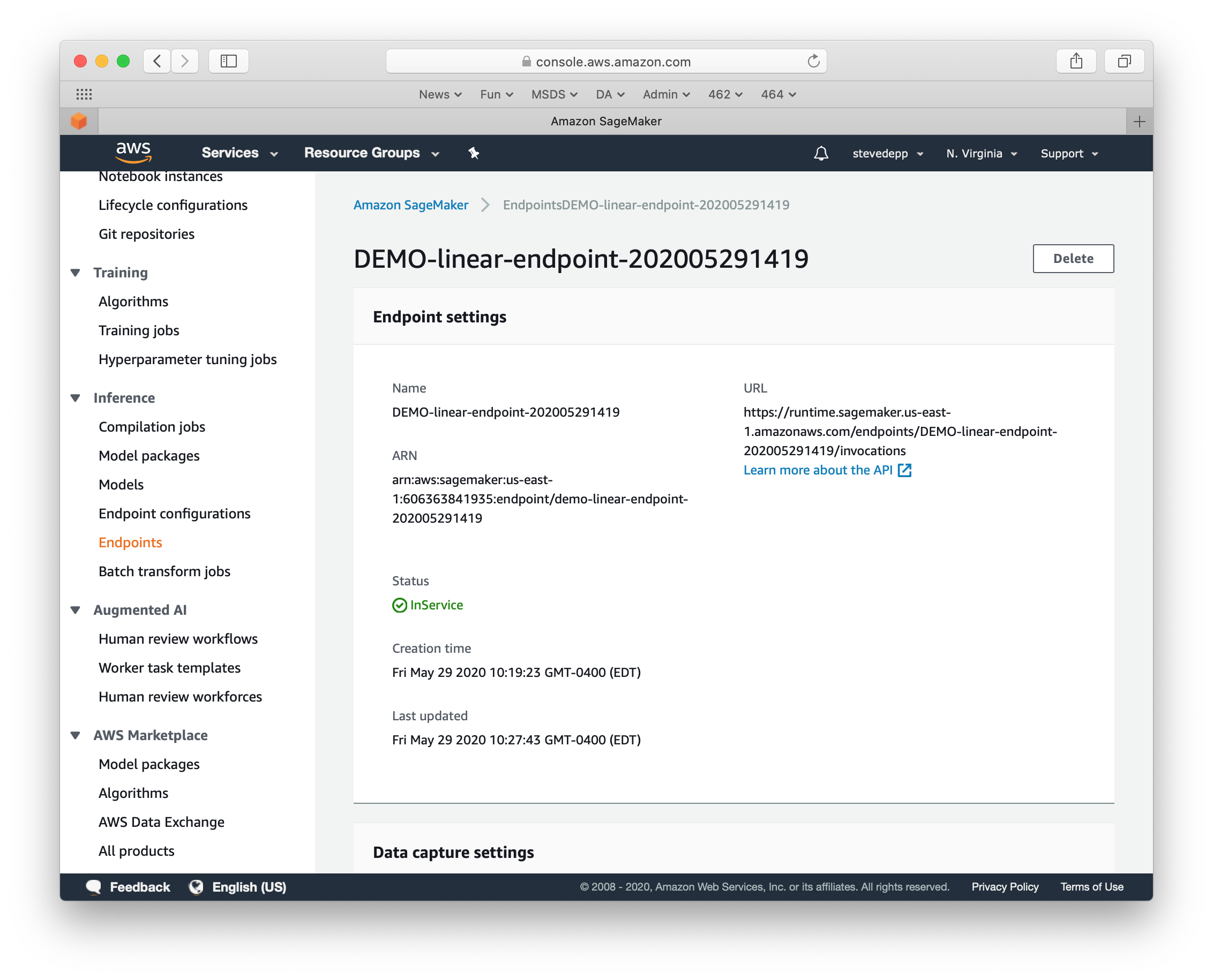Show all tabs overview icon
Image resolution: width=1213 pixels, height=980 pixels.
[x=1125, y=61]
